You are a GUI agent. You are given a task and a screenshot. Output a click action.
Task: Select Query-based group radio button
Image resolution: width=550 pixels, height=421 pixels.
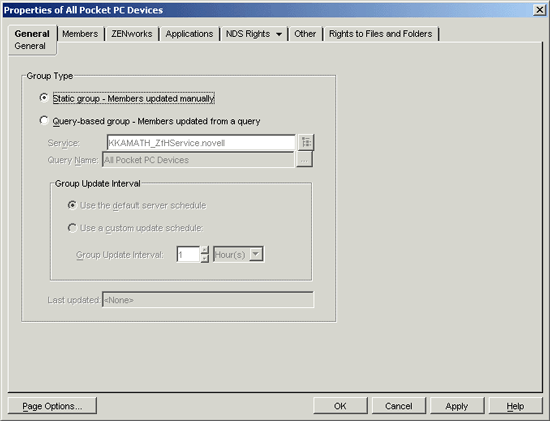[x=44, y=121]
